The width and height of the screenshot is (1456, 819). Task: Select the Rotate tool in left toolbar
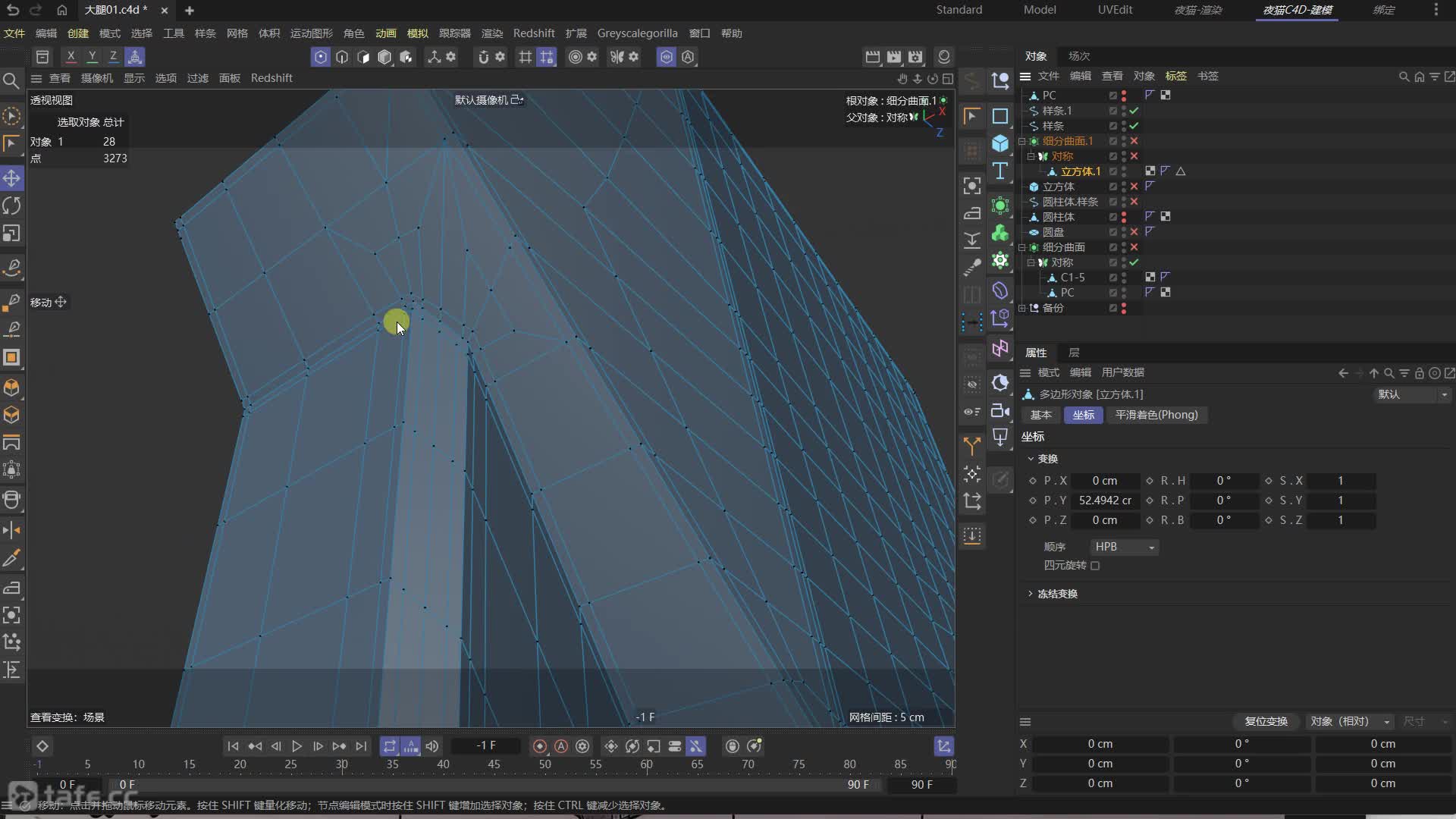click(x=11, y=206)
